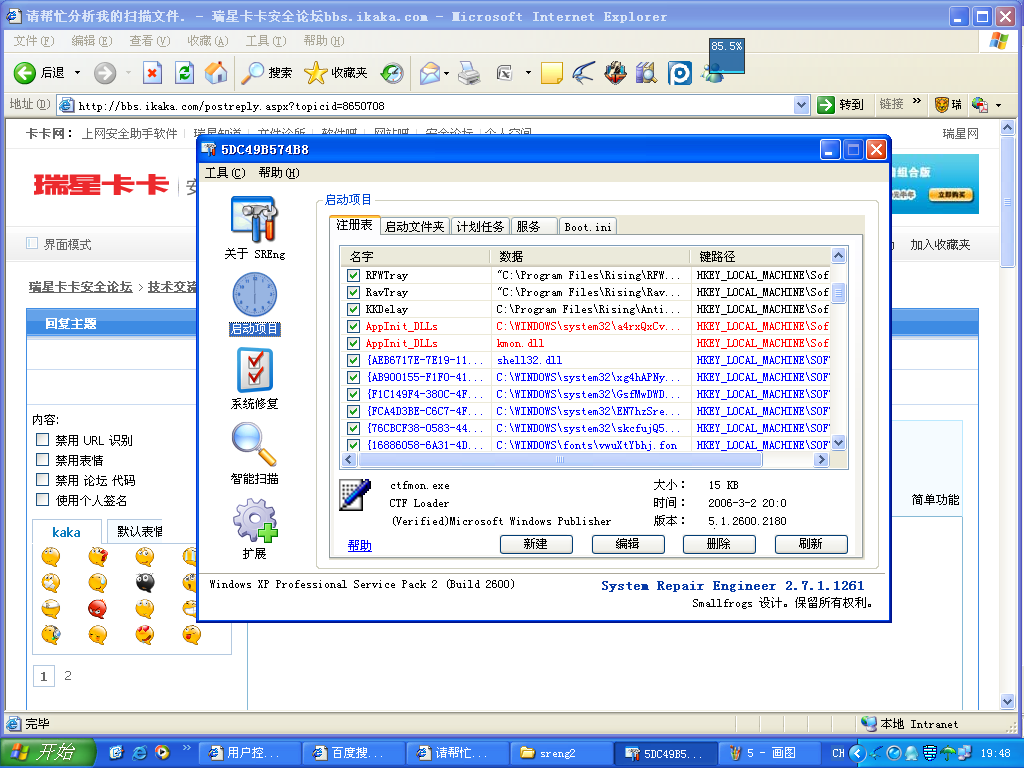Click the black bomb-face emoticon
This screenshot has width=1024, height=768.
144,582
